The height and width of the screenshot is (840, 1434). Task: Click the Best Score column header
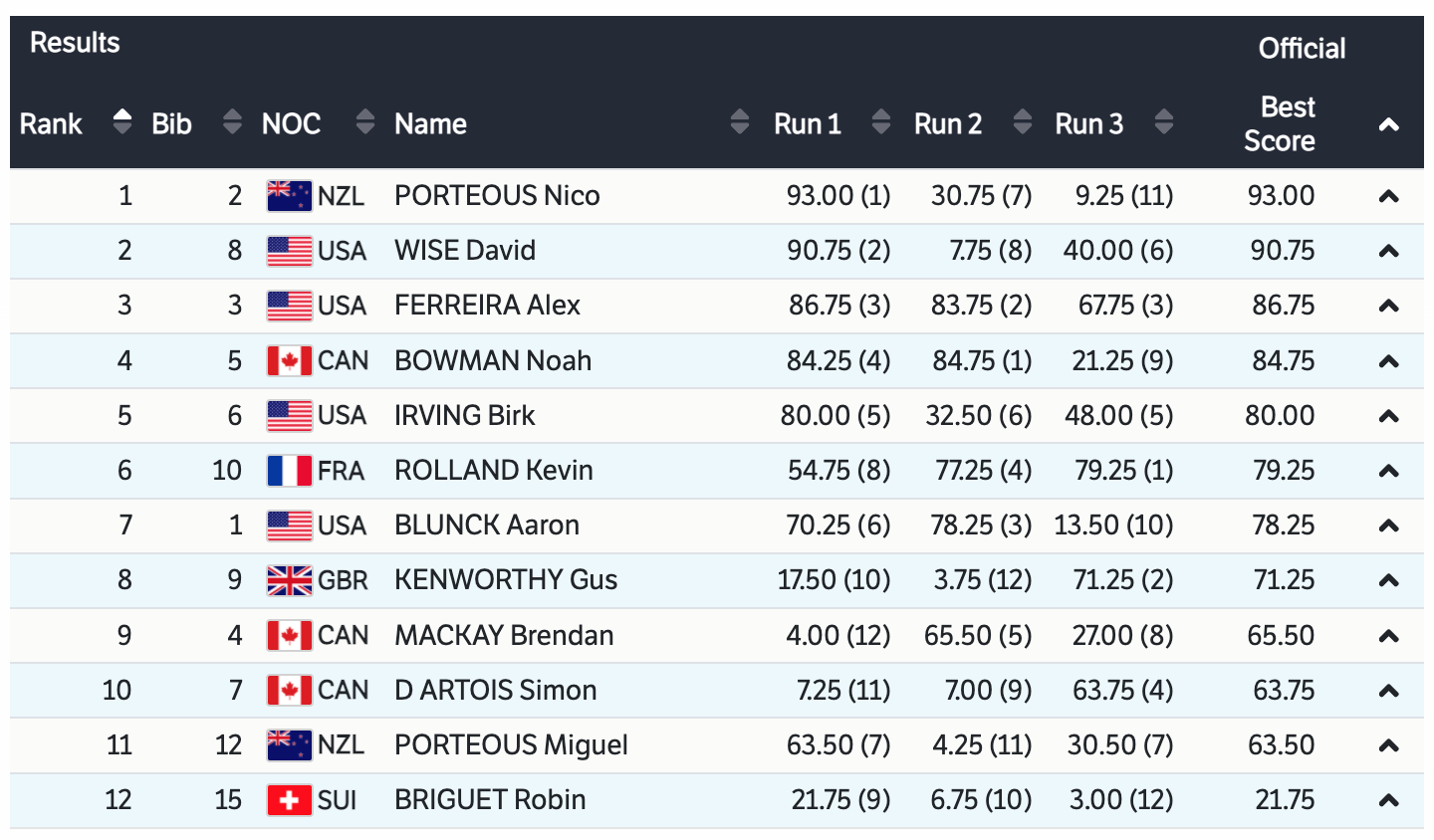pos(1280,123)
